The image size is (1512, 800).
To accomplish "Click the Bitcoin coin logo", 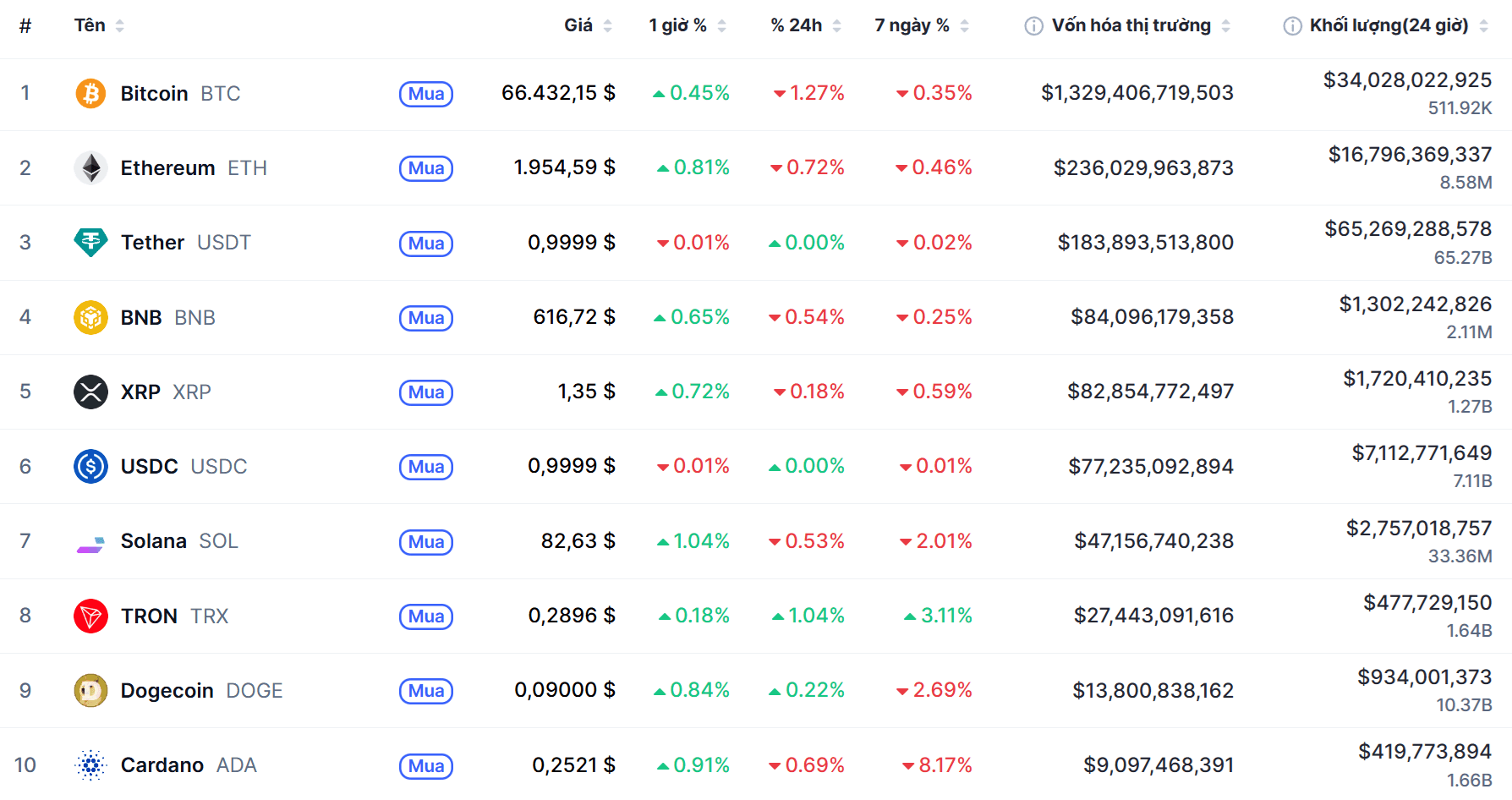I will point(90,93).
